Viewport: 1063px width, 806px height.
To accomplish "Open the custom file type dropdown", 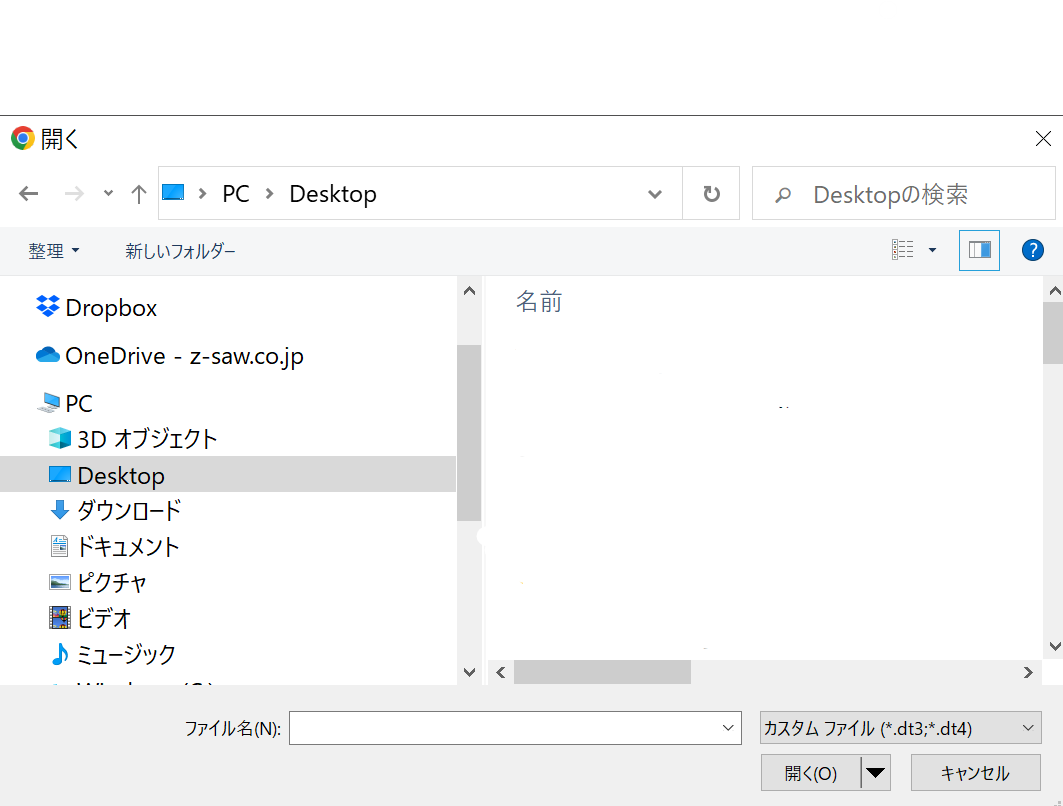I will point(899,728).
